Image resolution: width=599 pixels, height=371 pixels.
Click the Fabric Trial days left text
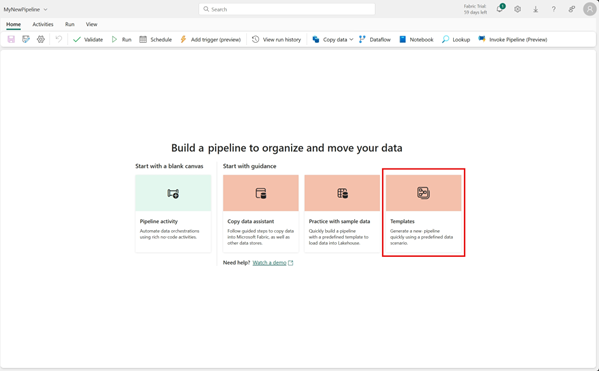(475, 9)
